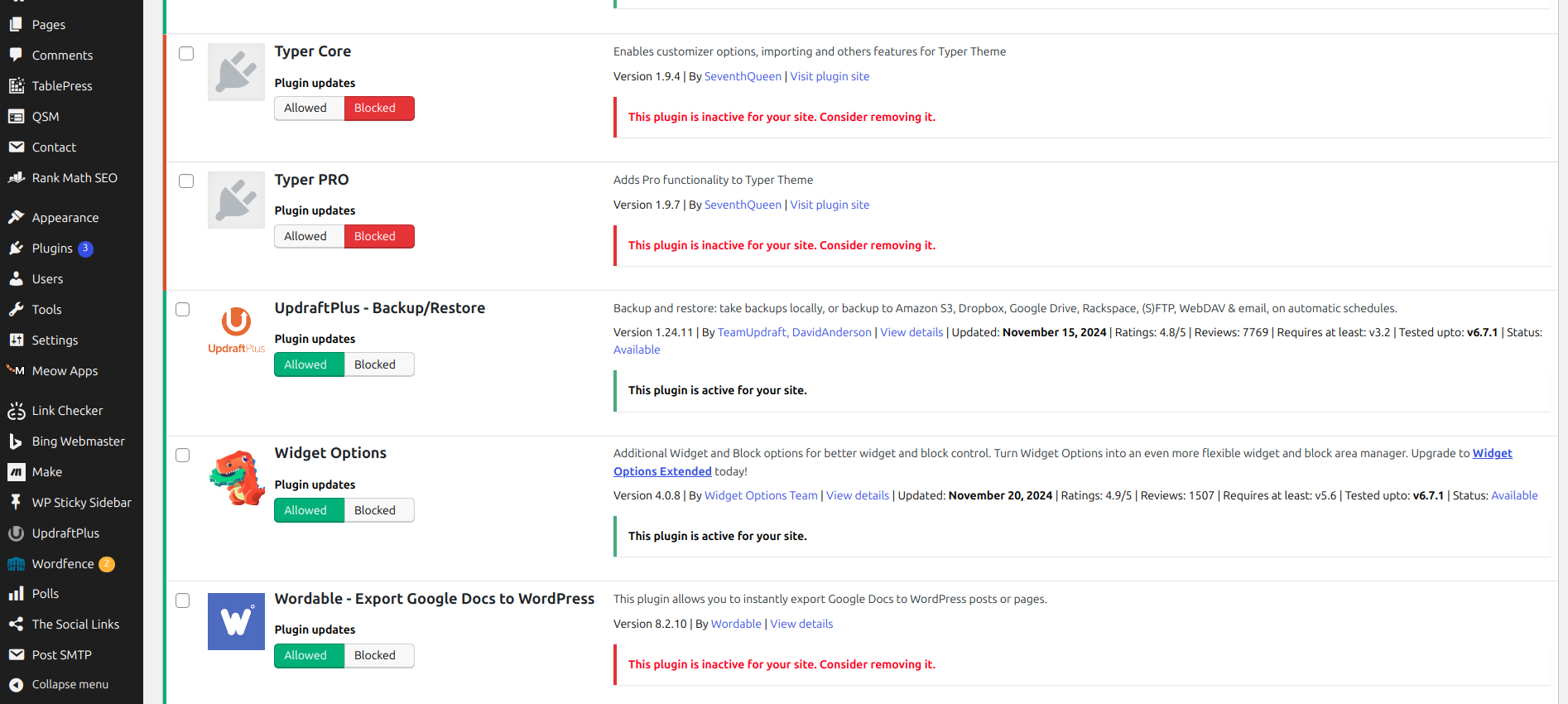This screenshot has width=1568, height=704.
Task: Click the Link Checker icon
Action: click(17, 411)
